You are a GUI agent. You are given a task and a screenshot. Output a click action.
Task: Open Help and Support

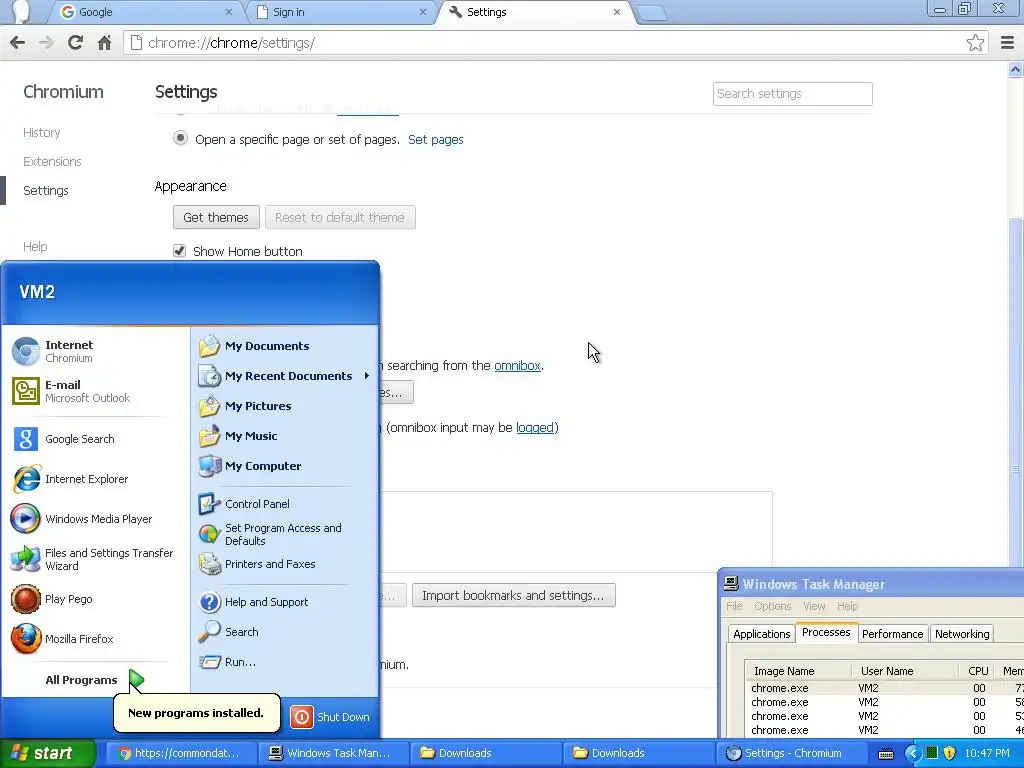pyautogui.click(x=284, y=602)
